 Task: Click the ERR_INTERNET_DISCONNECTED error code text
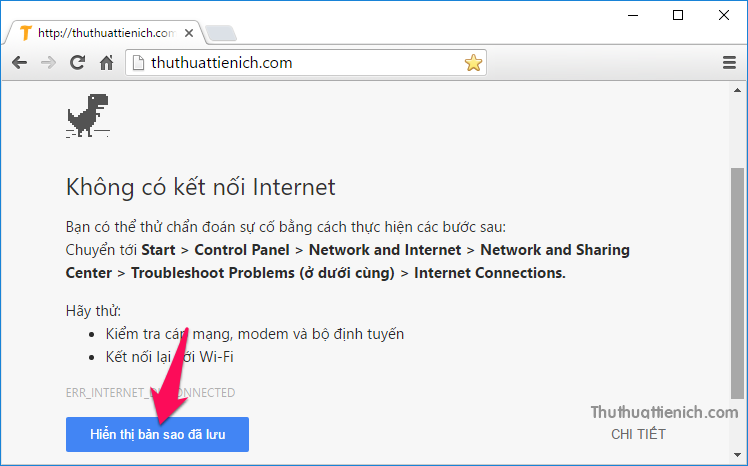(150, 393)
